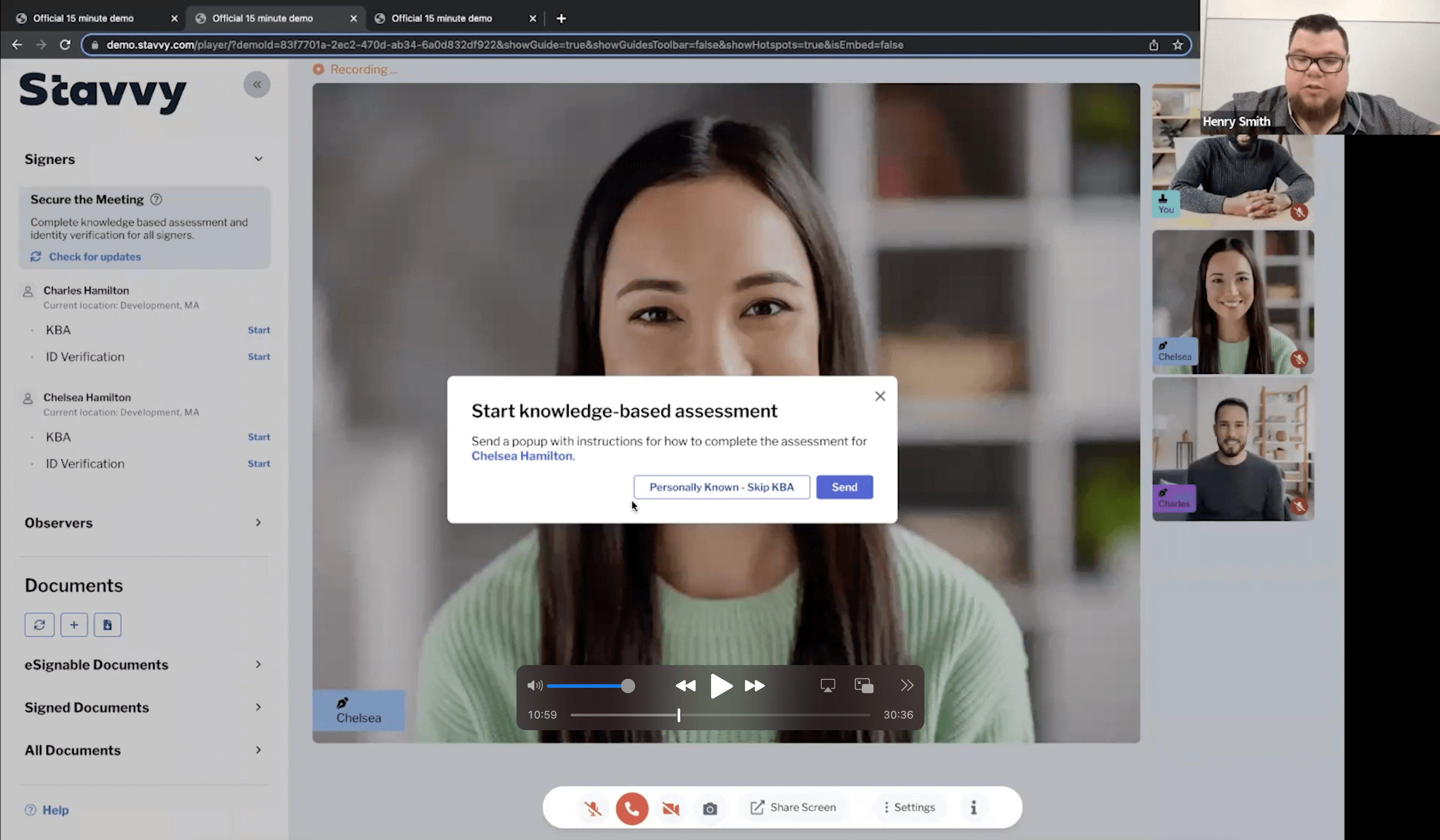The image size is (1440, 840).
Task: Click the rewind button in video overlay
Action: click(685, 686)
